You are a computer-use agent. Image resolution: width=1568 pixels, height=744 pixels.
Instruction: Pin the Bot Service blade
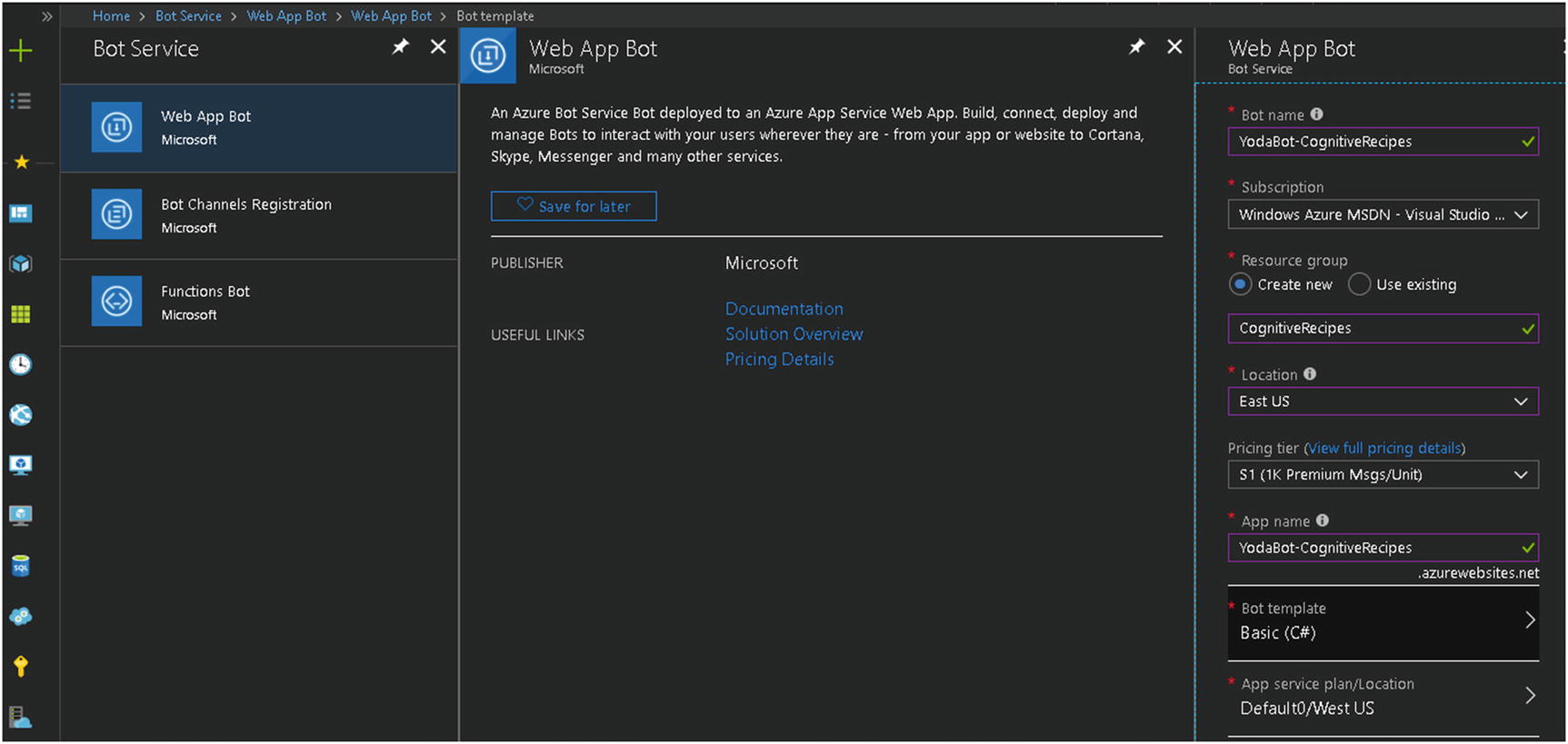[x=400, y=46]
